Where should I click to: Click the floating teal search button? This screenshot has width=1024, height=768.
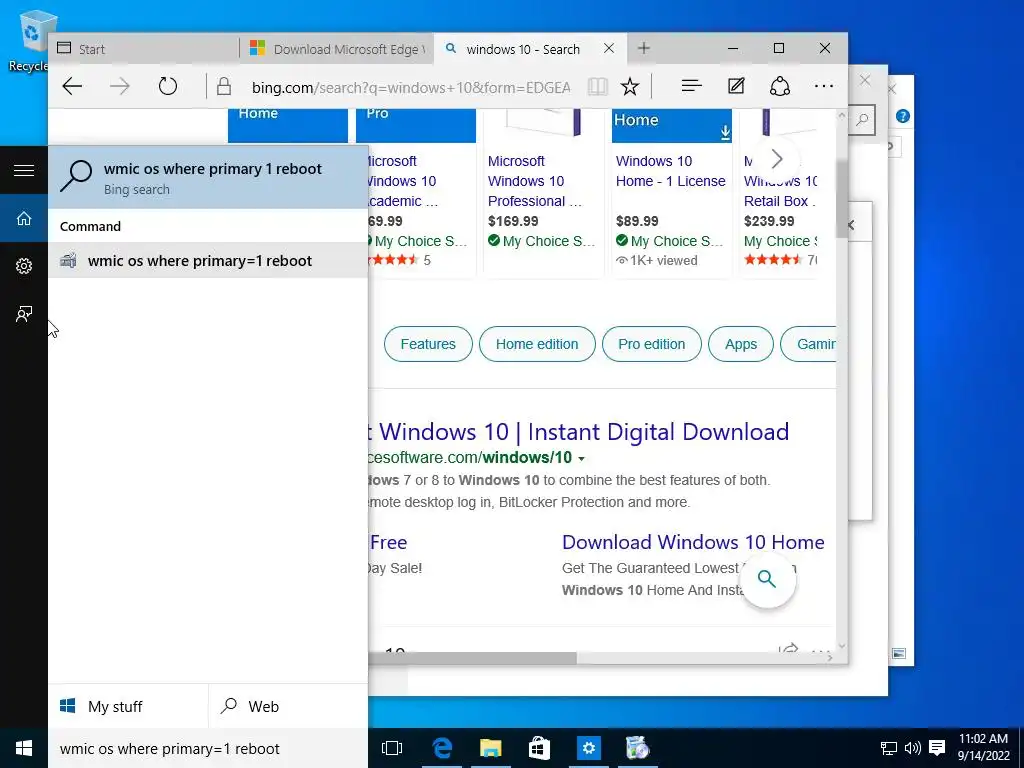coord(767,579)
